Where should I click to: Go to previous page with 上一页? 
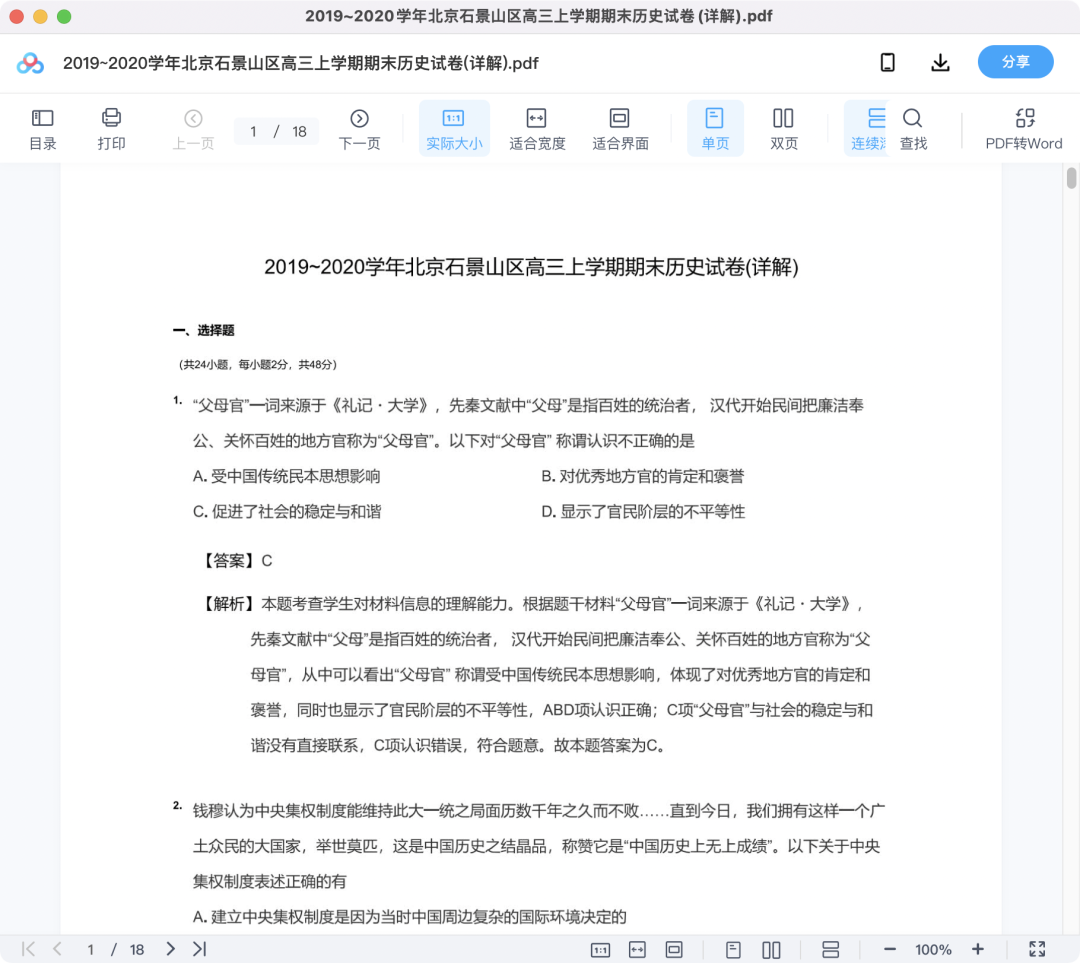193,129
